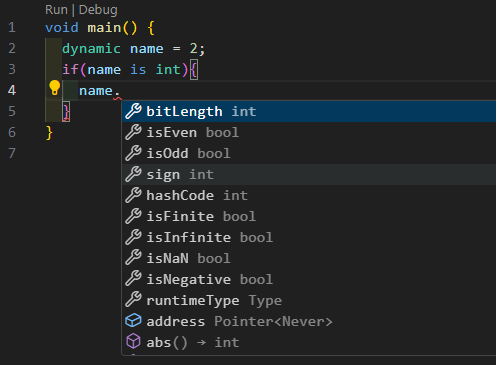Viewport: 496px width, 365px height.
Task: Click the wrench icon beside hashCode
Action: pos(133,195)
